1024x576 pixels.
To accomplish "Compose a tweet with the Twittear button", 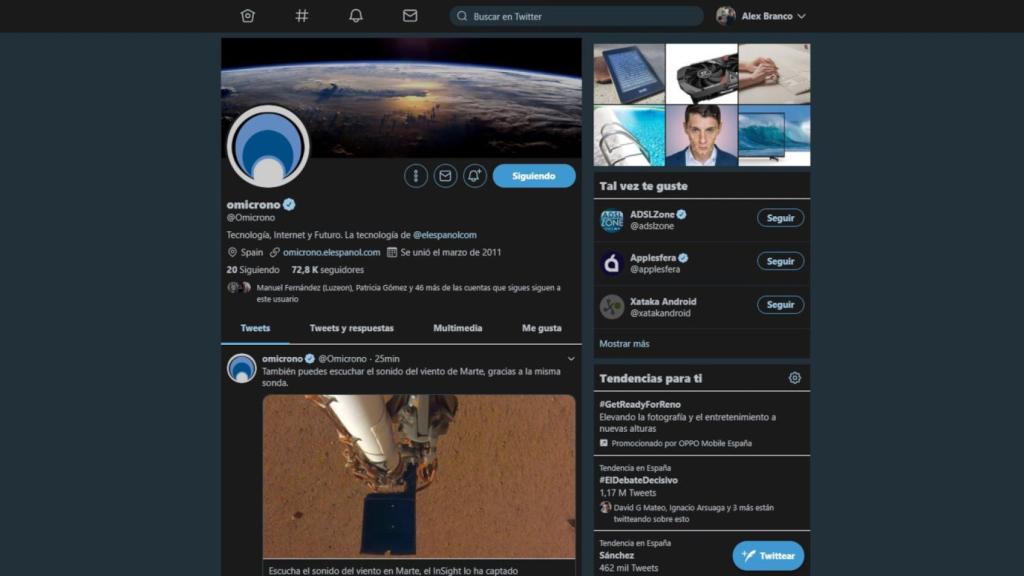I will [767, 555].
